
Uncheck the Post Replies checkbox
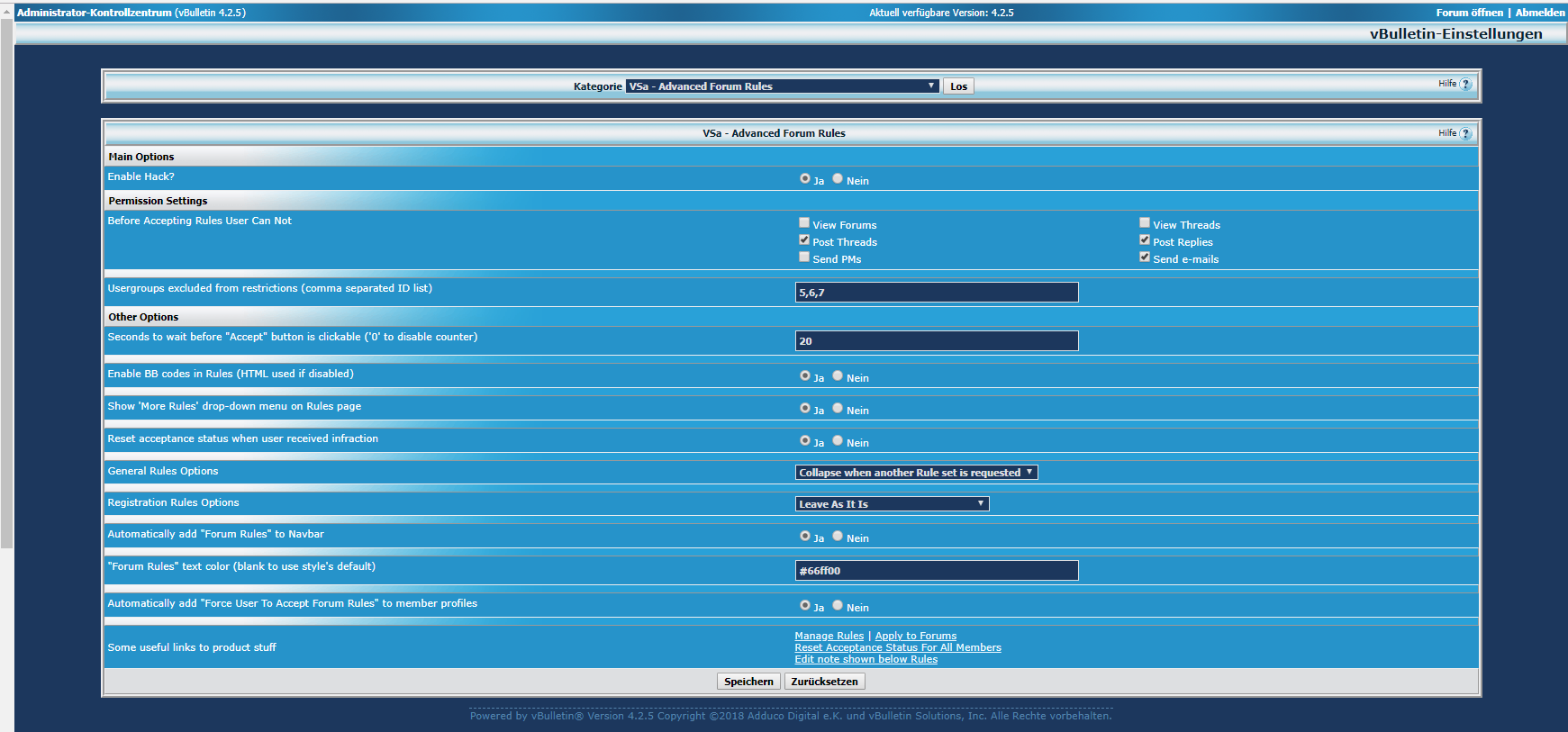[1145, 239]
